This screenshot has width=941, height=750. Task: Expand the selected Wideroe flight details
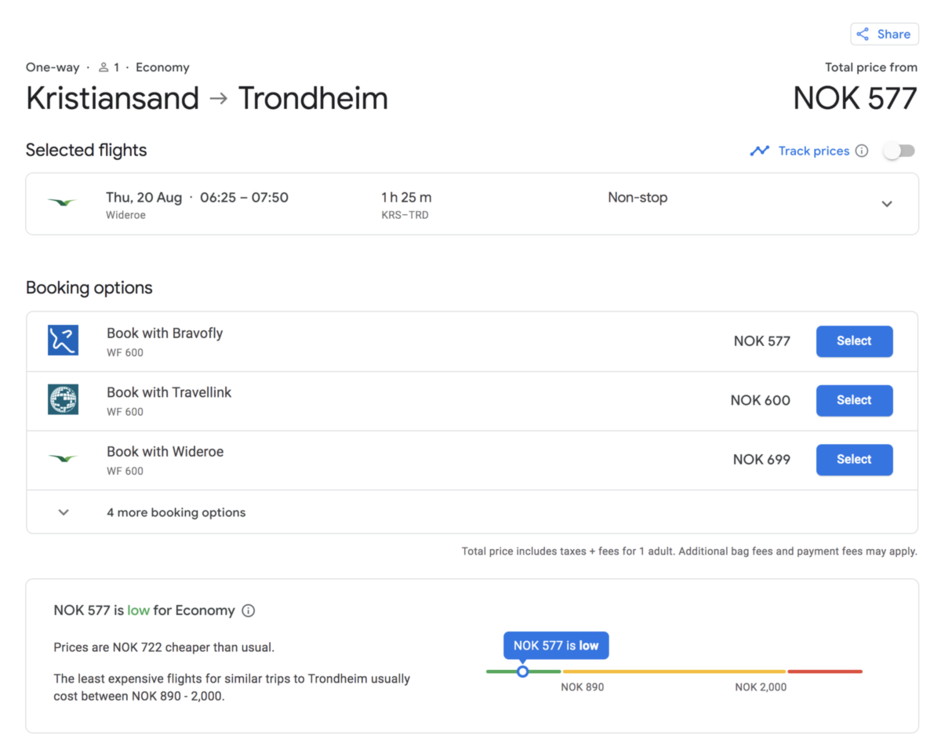tap(887, 204)
